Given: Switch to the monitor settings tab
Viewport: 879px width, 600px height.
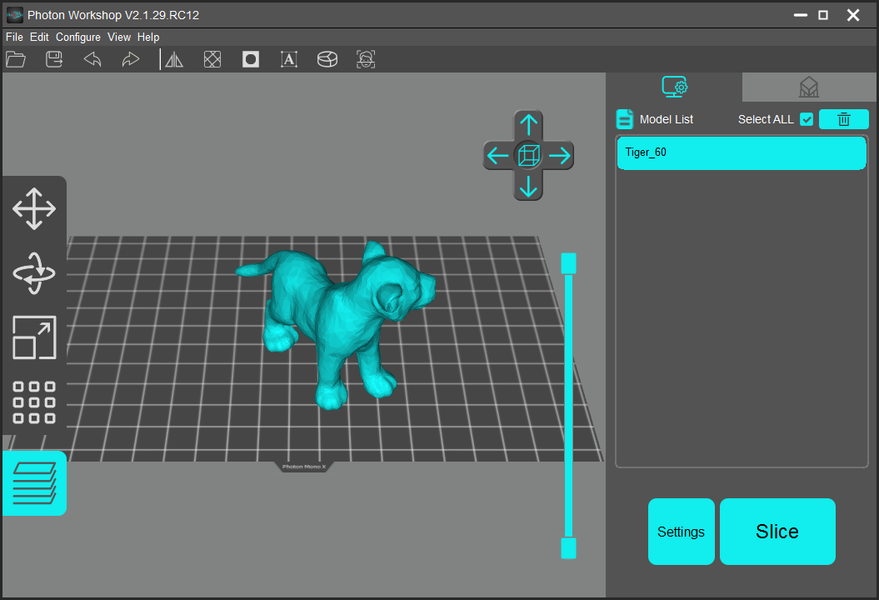Looking at the screenshot, I should 674,87.
